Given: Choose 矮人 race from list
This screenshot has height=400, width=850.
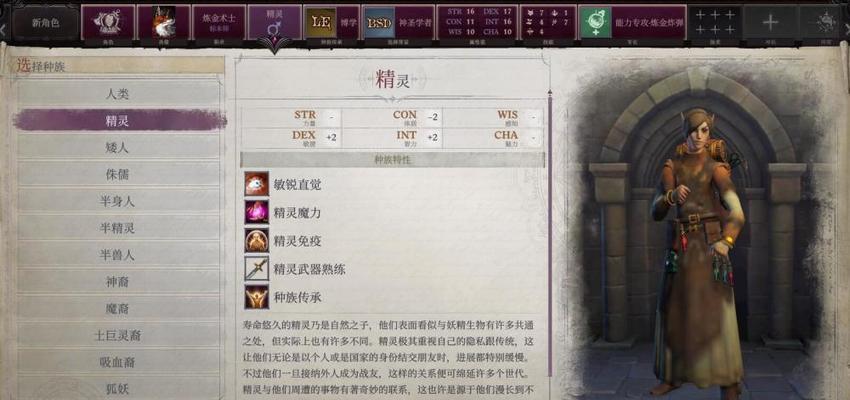Looking at the screenshot, I should (x=118, y=147).
